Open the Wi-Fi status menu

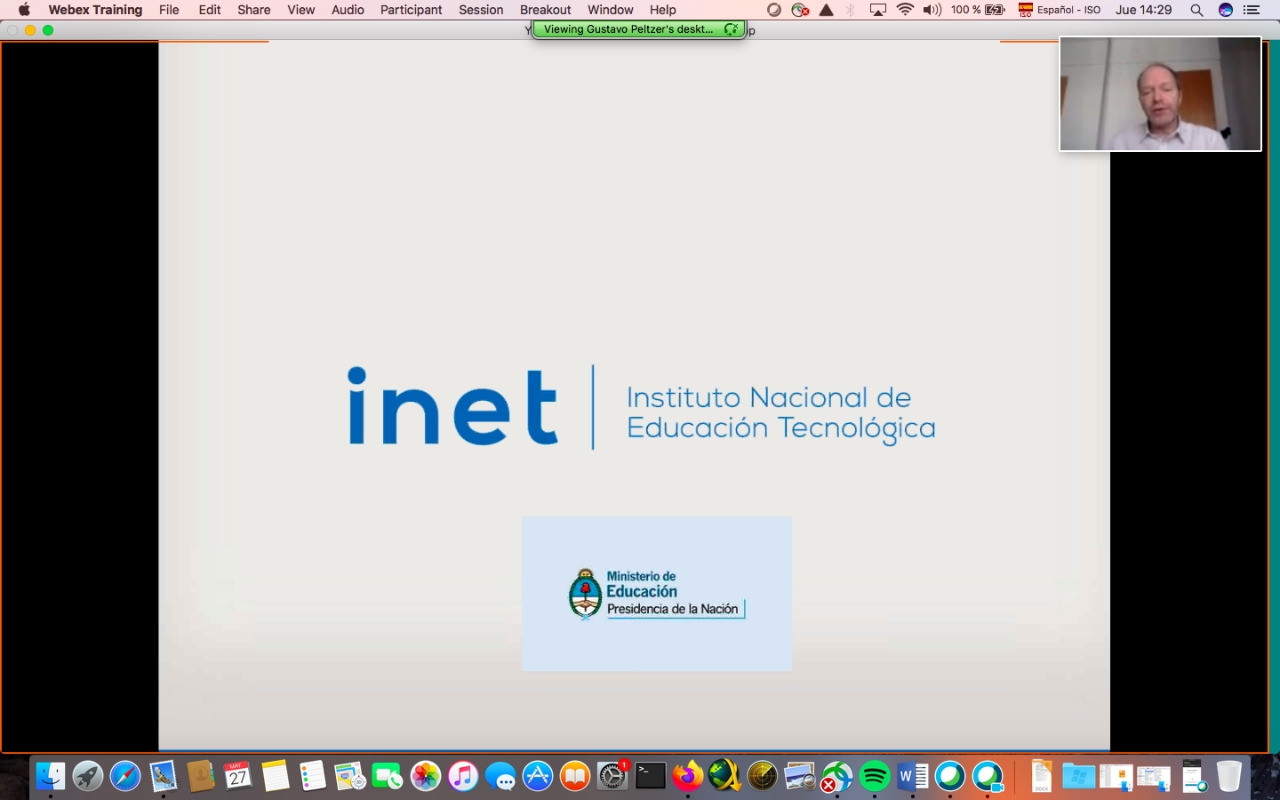[905, 10]
